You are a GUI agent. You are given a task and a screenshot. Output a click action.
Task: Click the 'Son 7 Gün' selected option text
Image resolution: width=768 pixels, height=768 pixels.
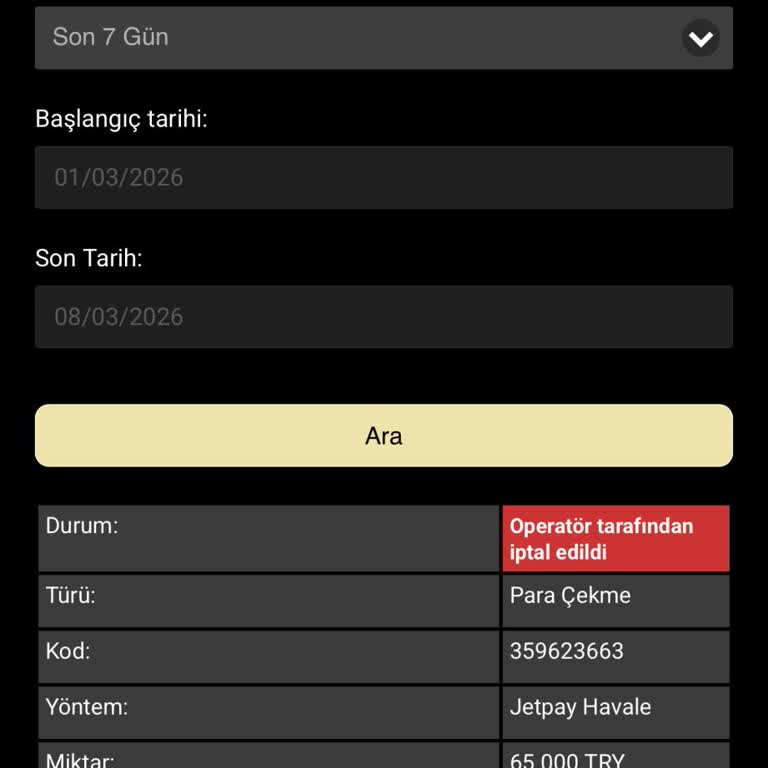pos(110,38)
